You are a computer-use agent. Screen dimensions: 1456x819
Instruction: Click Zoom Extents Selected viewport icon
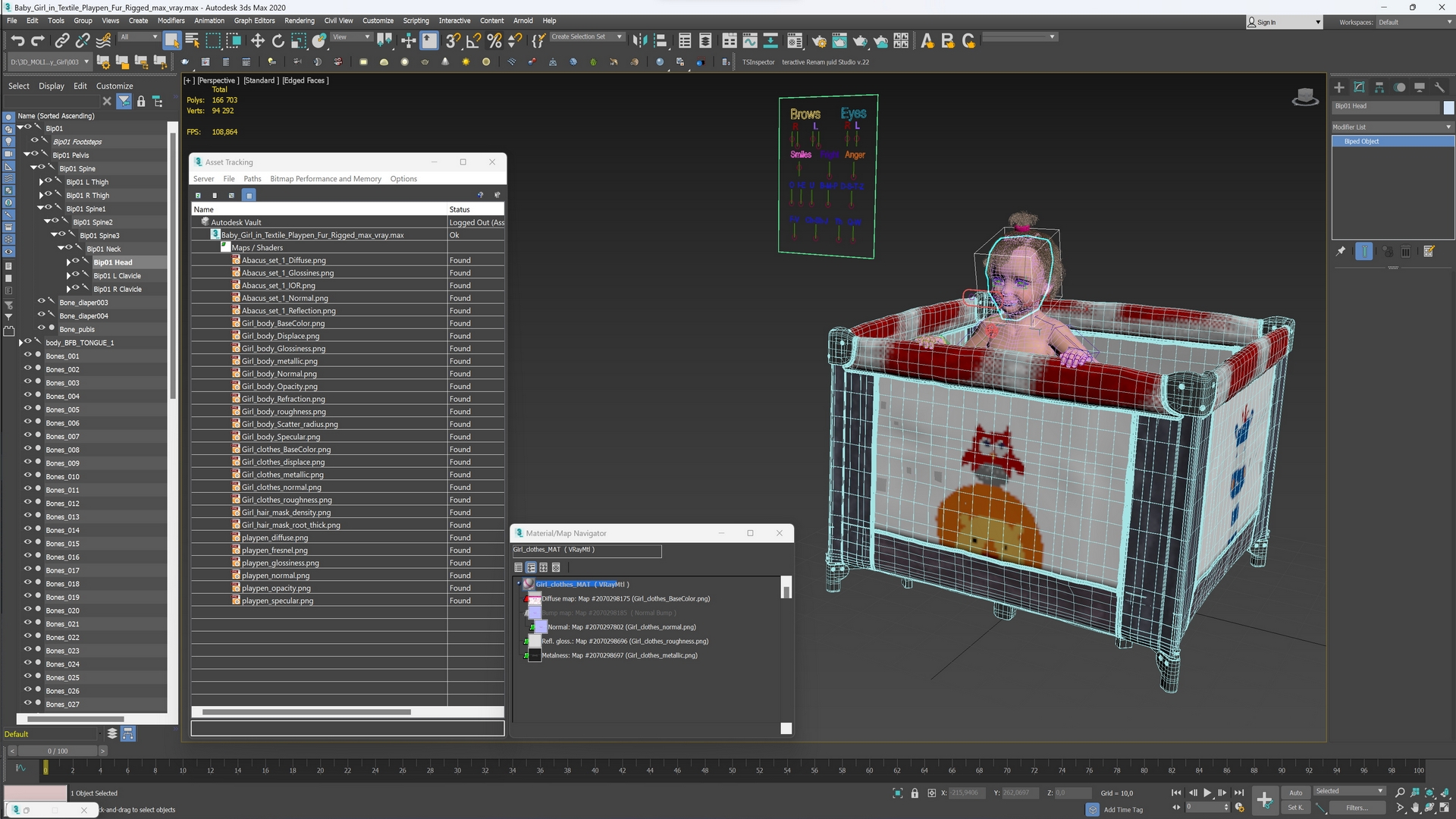pyautogui.click(x=1429, y=792)
